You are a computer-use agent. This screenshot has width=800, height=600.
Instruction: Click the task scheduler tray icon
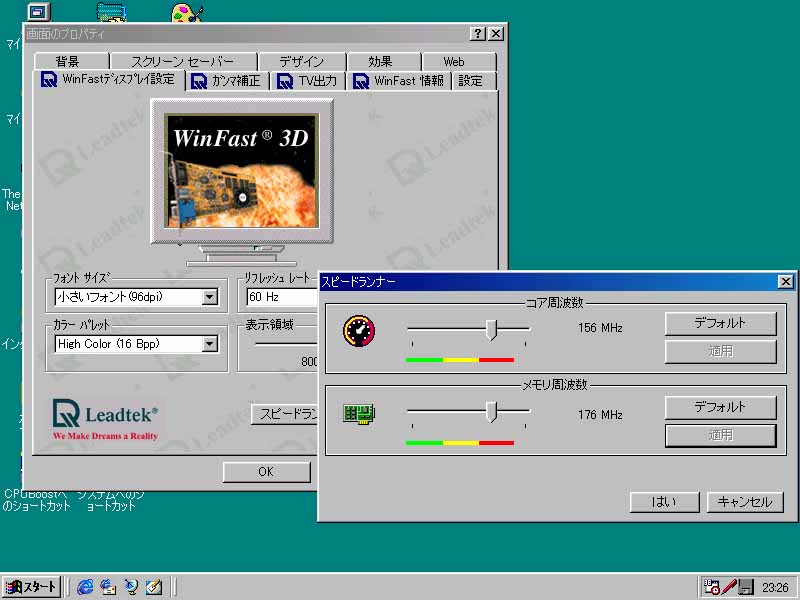tap(711, 587)
